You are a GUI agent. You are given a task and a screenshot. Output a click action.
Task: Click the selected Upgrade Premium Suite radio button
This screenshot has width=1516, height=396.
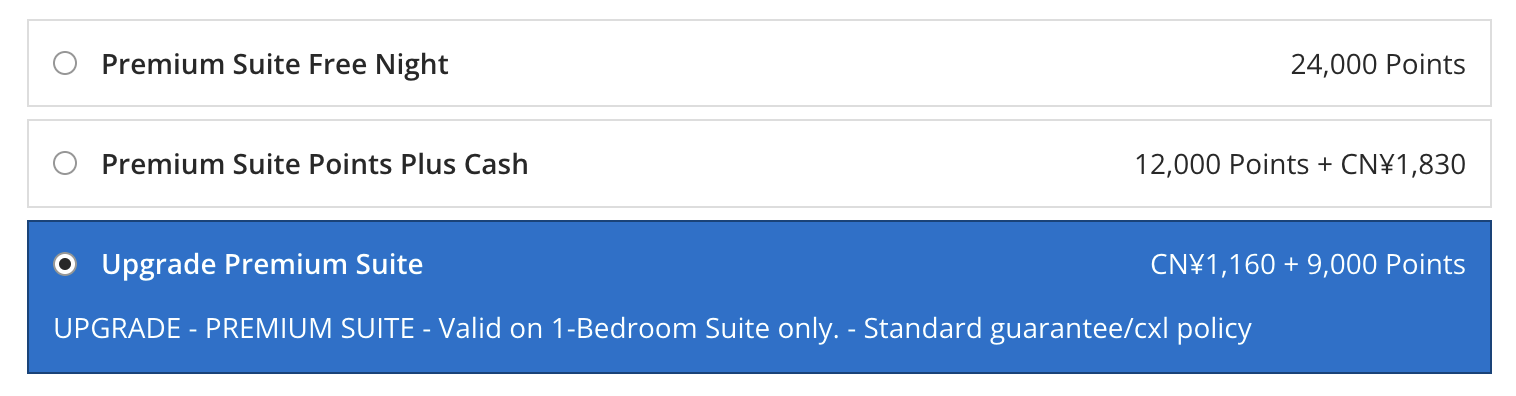tap(65, 264)
